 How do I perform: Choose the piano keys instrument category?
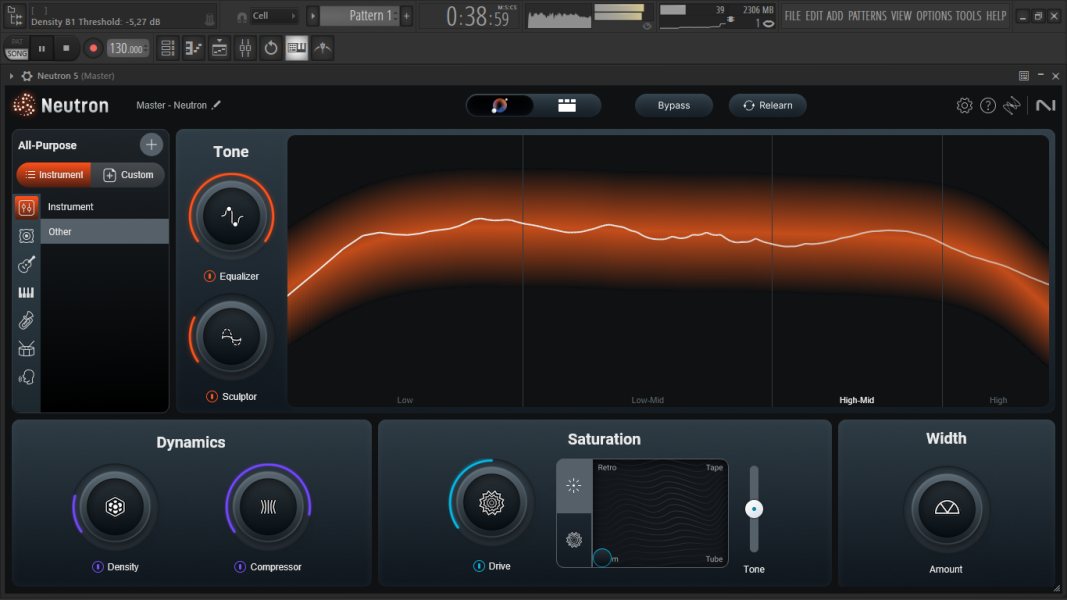27,293
